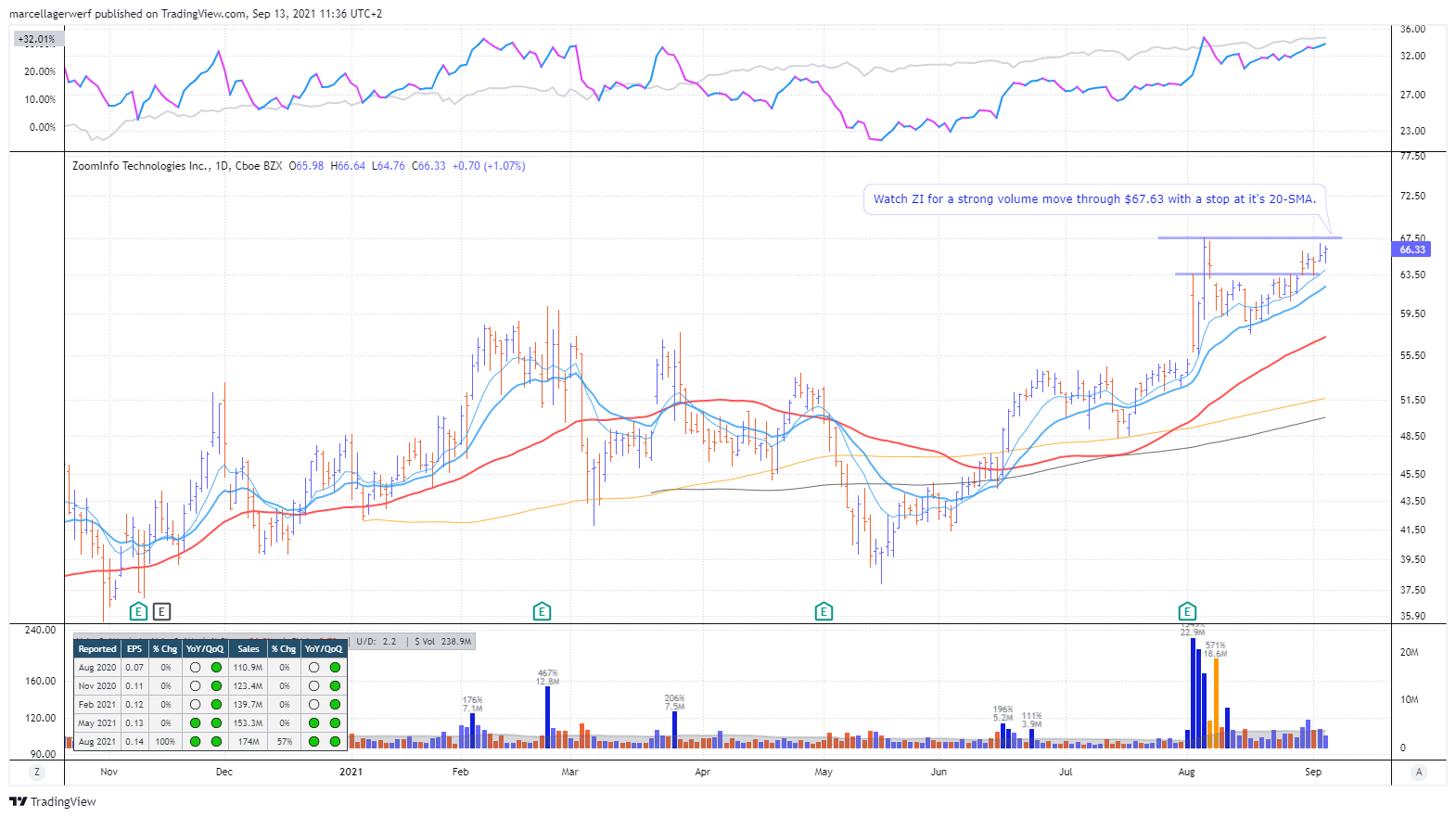This screenshot has width=1456, height=818.
Task: Click the 66.33 current price label
Action: coord(1412,249)
